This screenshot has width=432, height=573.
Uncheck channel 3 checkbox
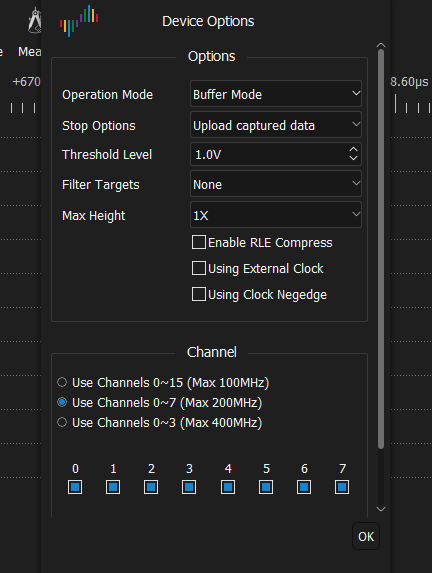(189, 487)
